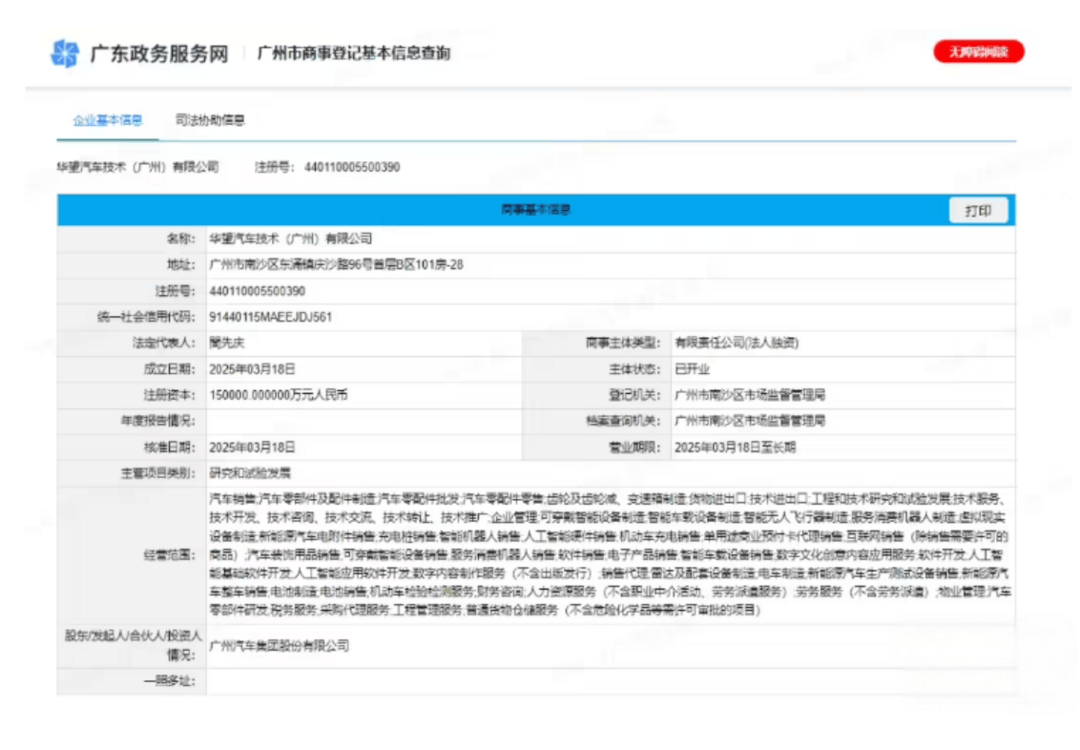This screenshot has height=750, width=1080.
Task: Switch to 司法协助信息 tab
Action: click(210, 120)
